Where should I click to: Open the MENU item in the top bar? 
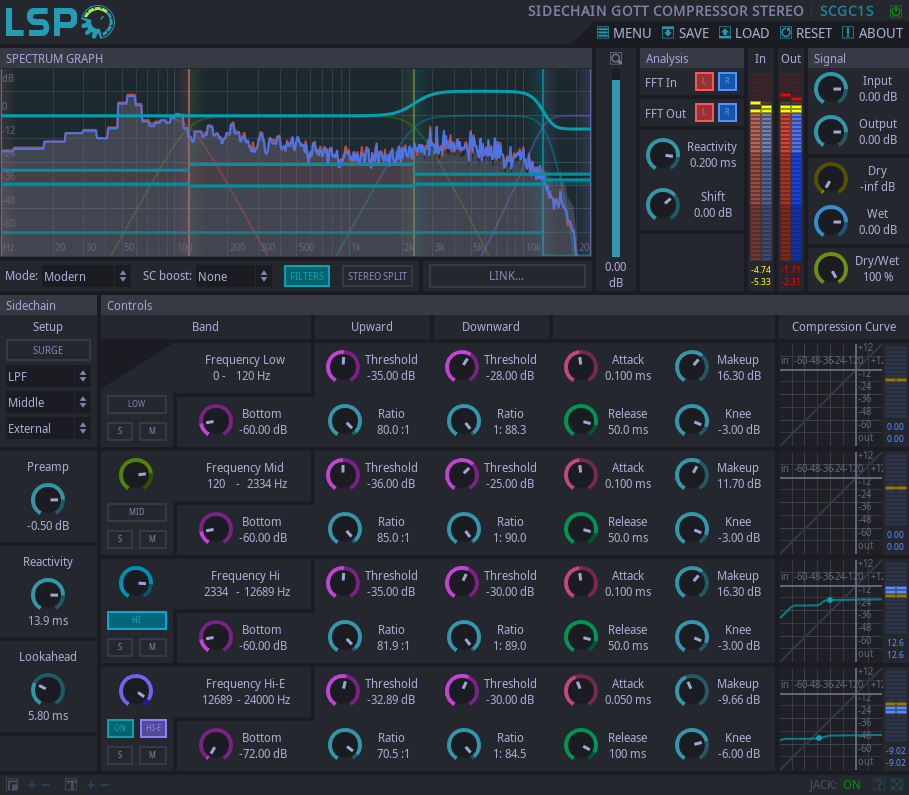pos(624,33)
